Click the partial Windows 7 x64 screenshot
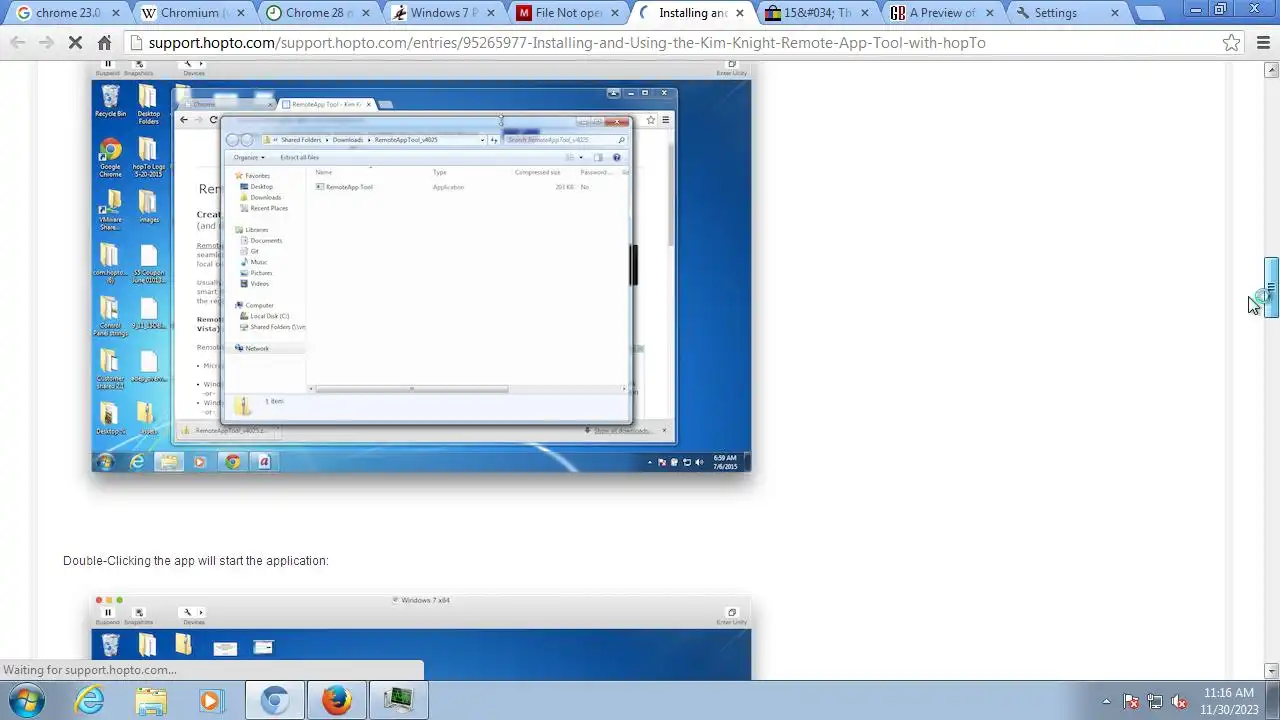 [421, 637]
